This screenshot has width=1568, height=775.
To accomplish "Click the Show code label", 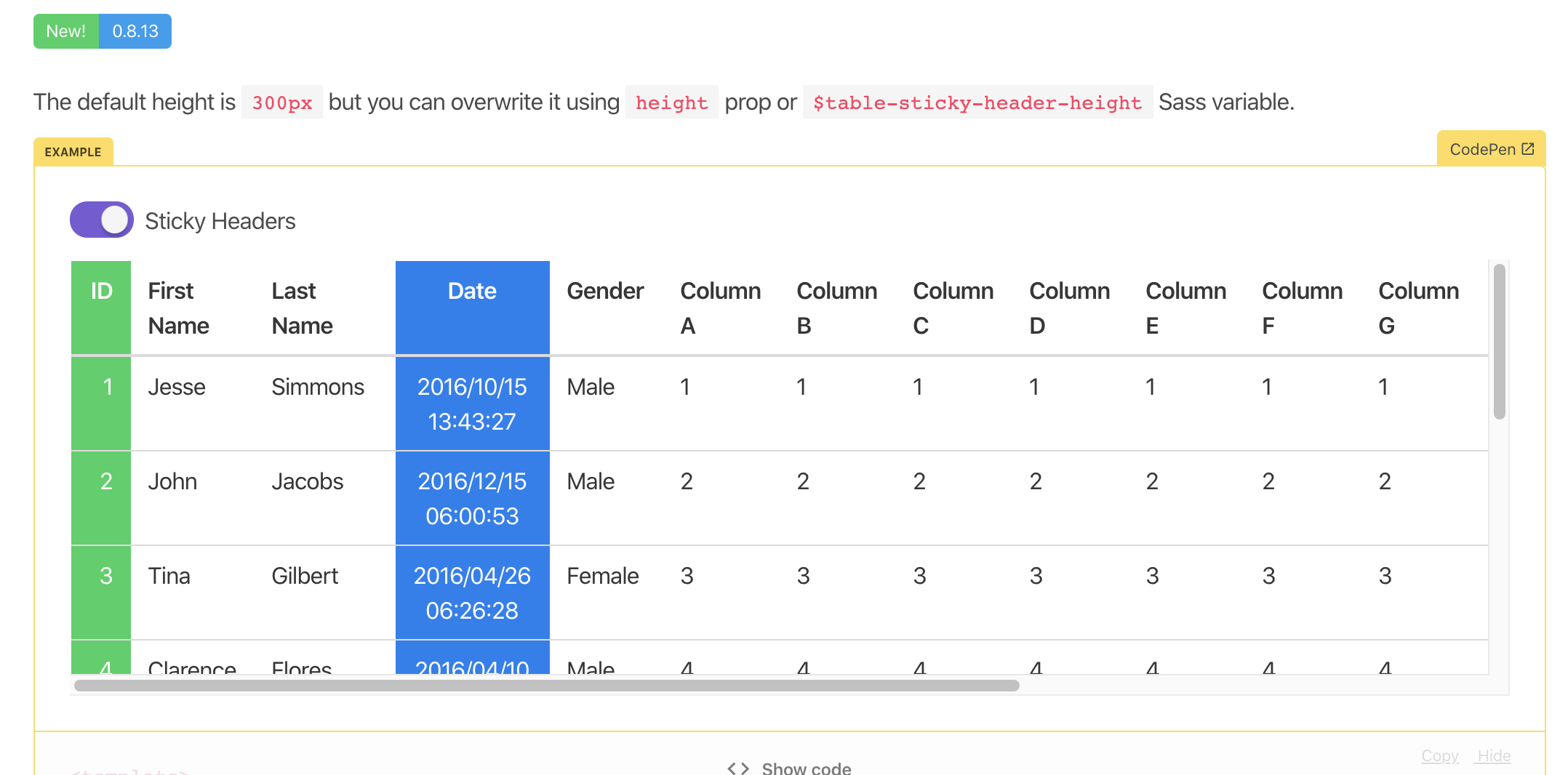I will click(x=806, y=768).
